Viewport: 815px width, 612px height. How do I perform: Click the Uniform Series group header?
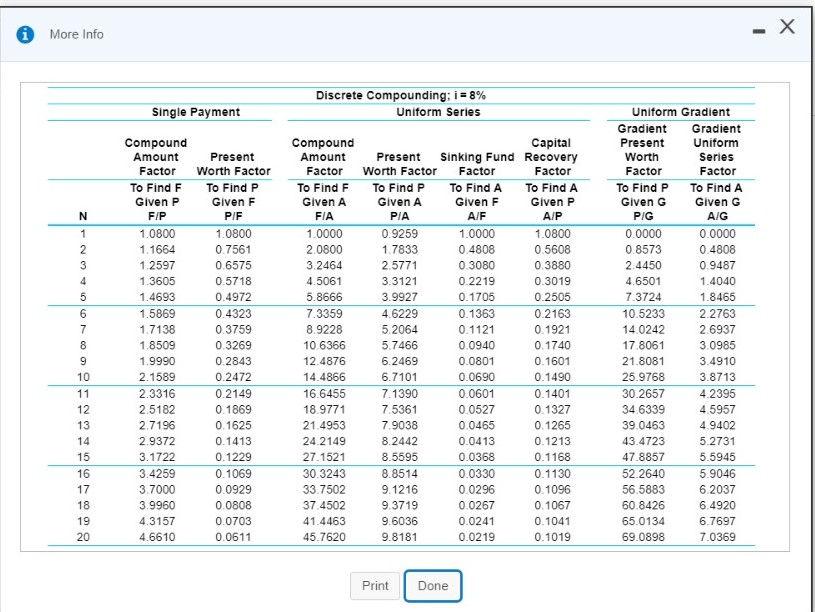click(x=438, y=112)
